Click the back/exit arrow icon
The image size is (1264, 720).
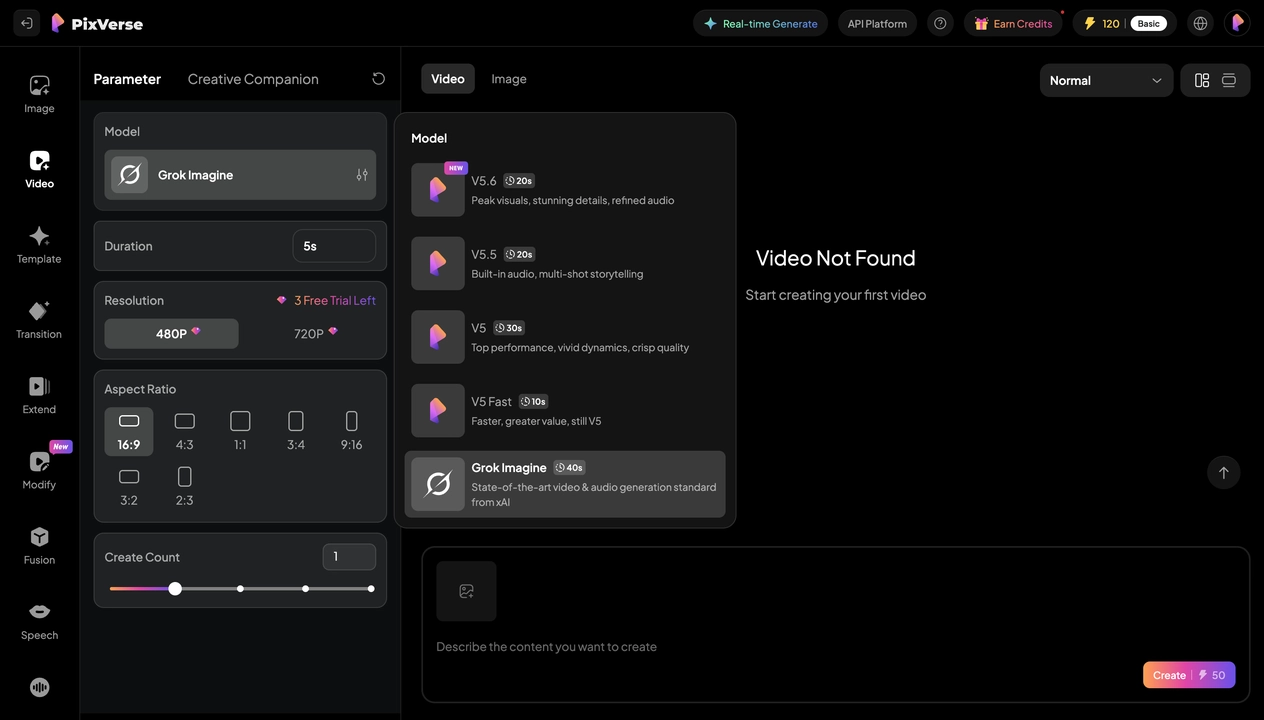[x=27, y=23]
